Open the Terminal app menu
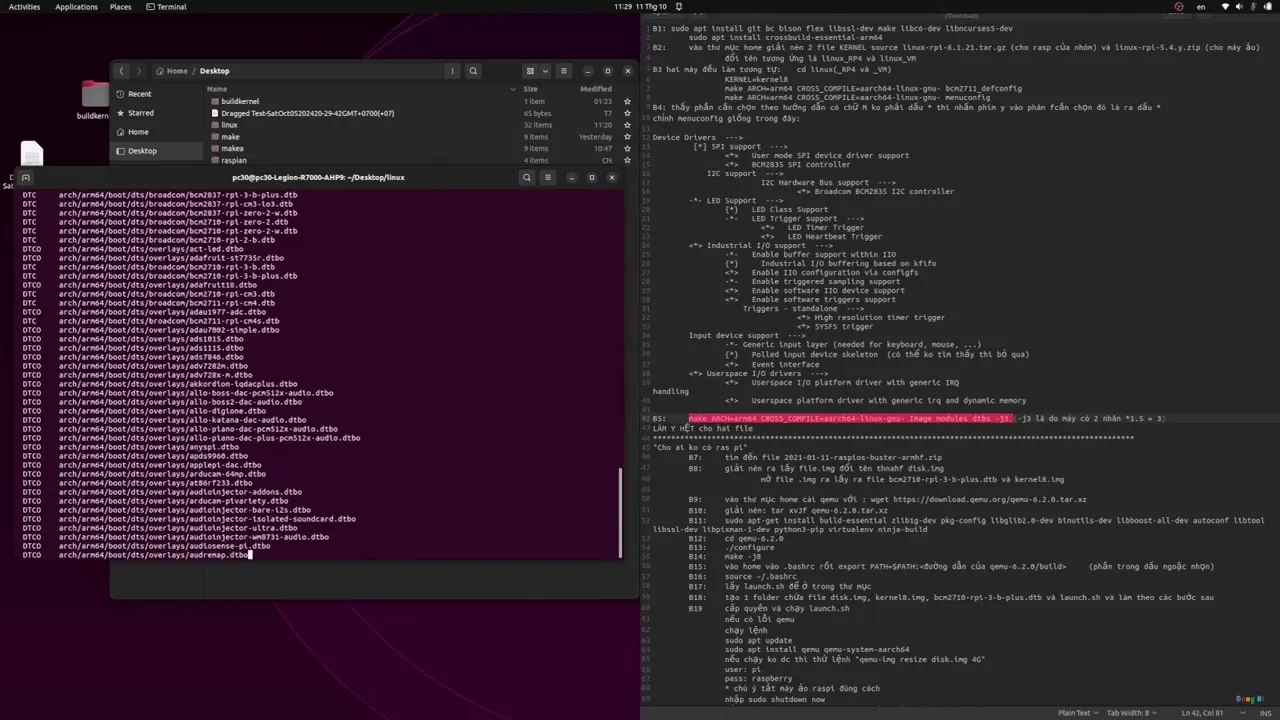Viewport: 1280px width, 720px height. point(166,7)
